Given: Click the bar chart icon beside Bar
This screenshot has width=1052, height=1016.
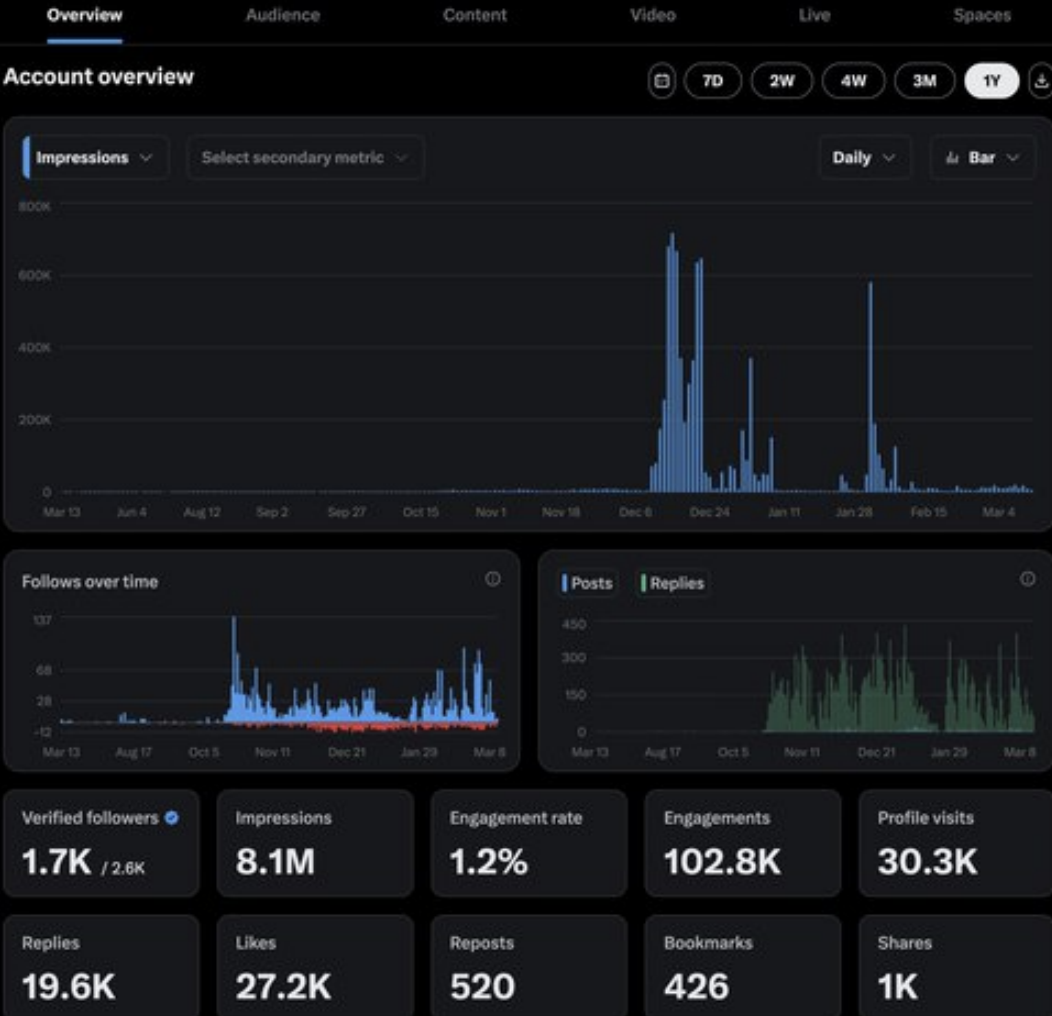Looking at the screenshot, I should (952, 158).
